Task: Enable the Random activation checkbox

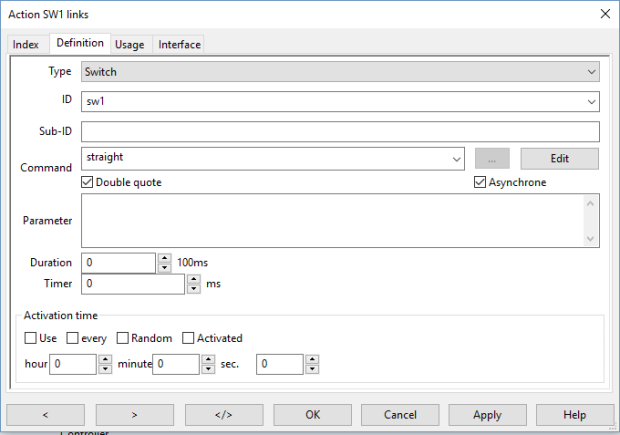Action: point(124,338)
